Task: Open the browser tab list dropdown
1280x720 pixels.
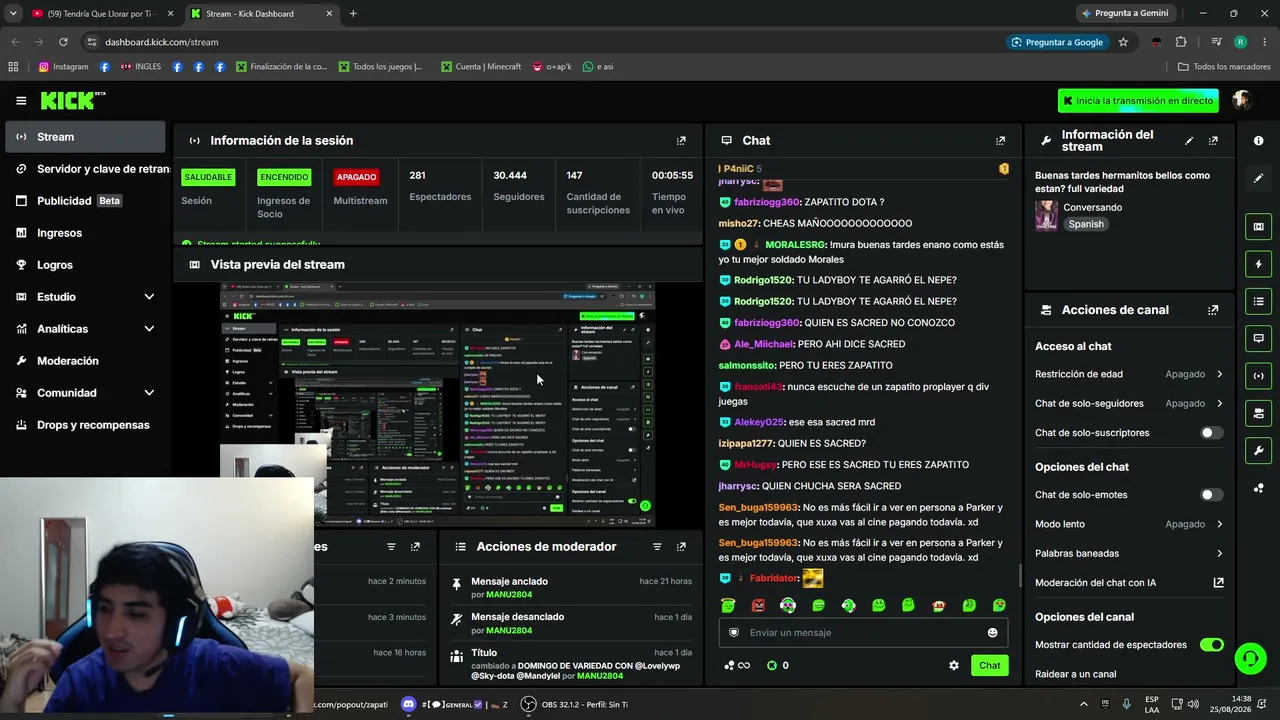Action: (x=13, y=13)
